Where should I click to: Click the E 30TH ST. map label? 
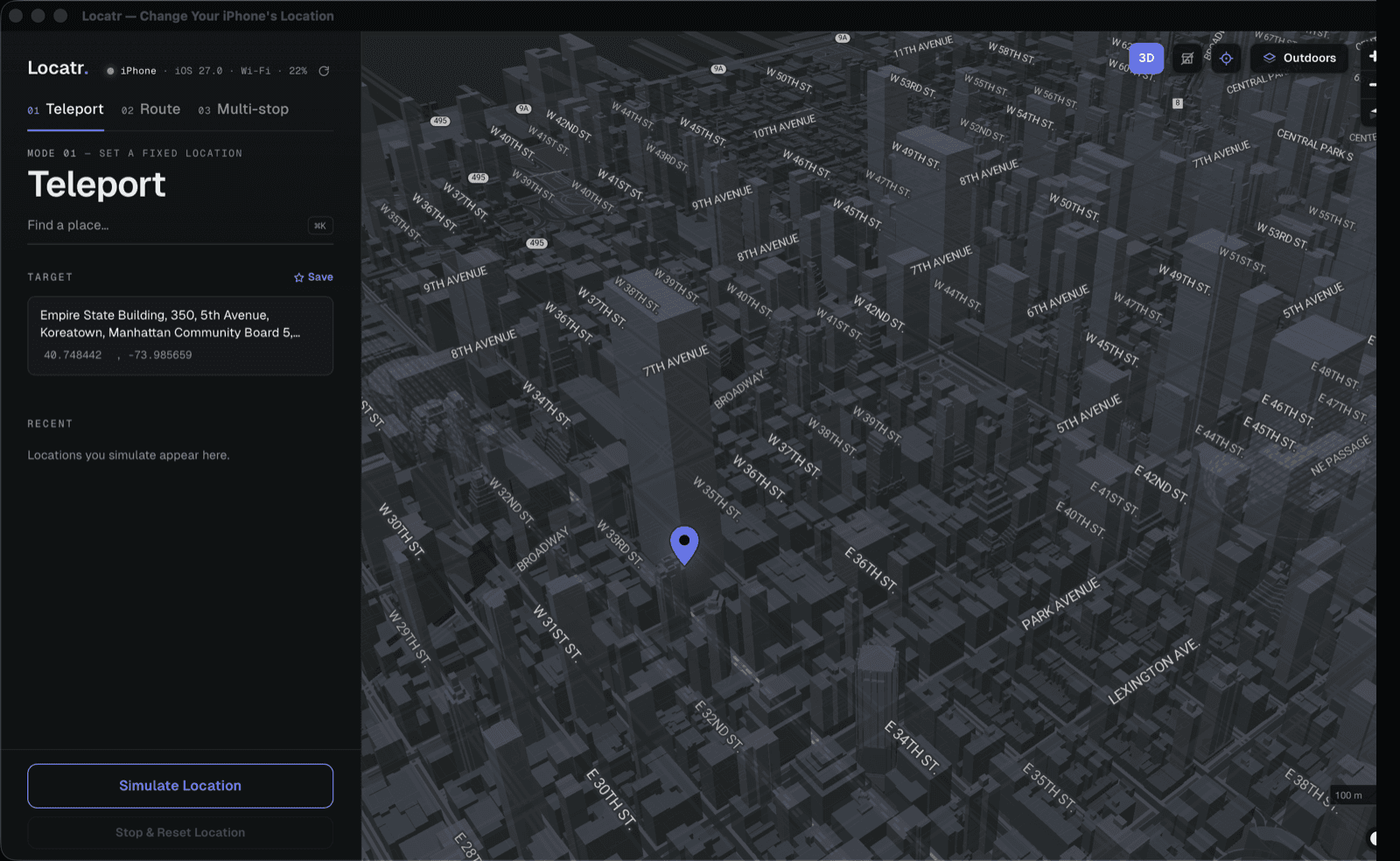(x=611, y=798)
